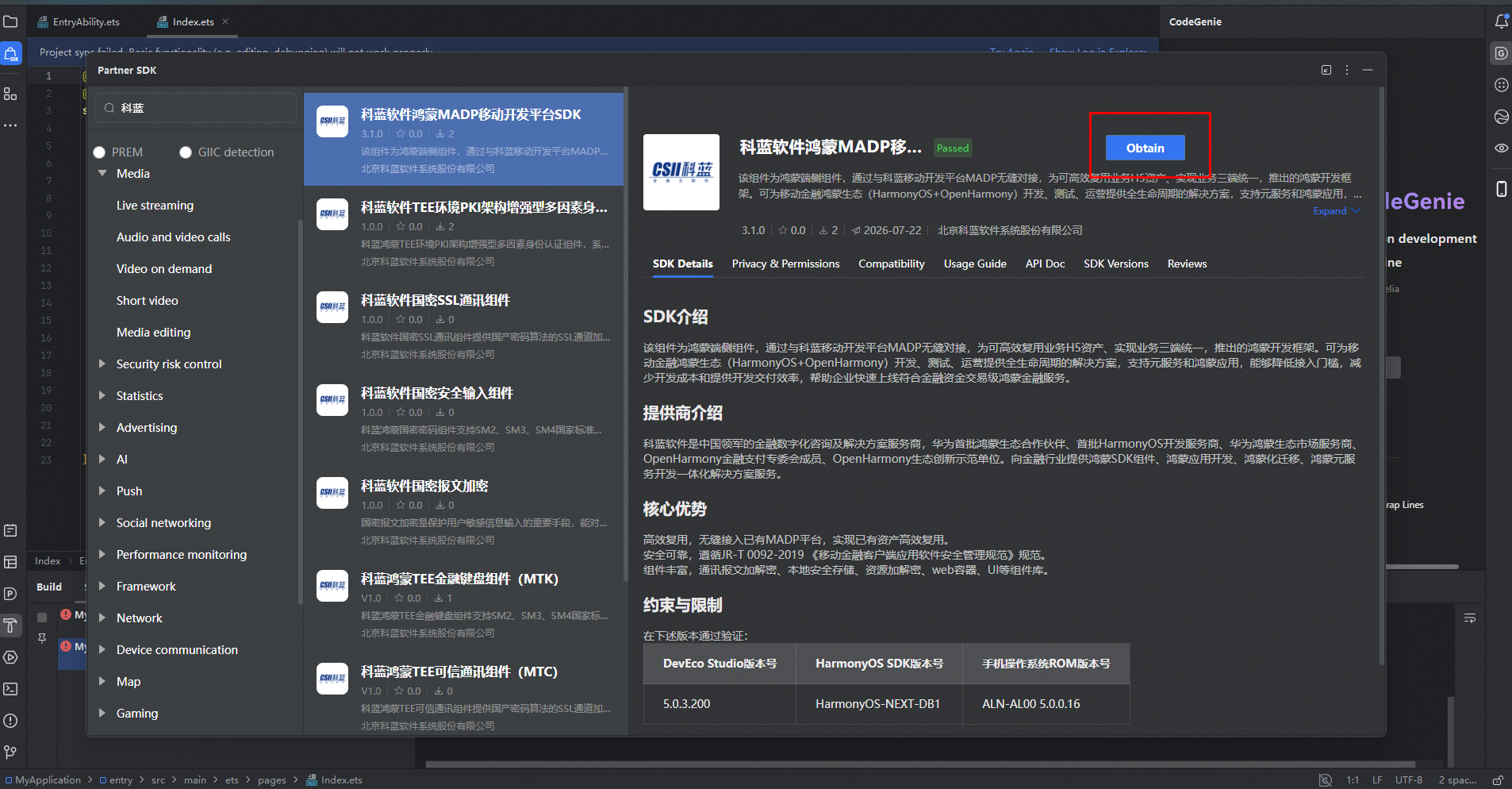Open the Problems warning icon in left bar
This screenshot has width=1512, height=789.
coord(10,721)
